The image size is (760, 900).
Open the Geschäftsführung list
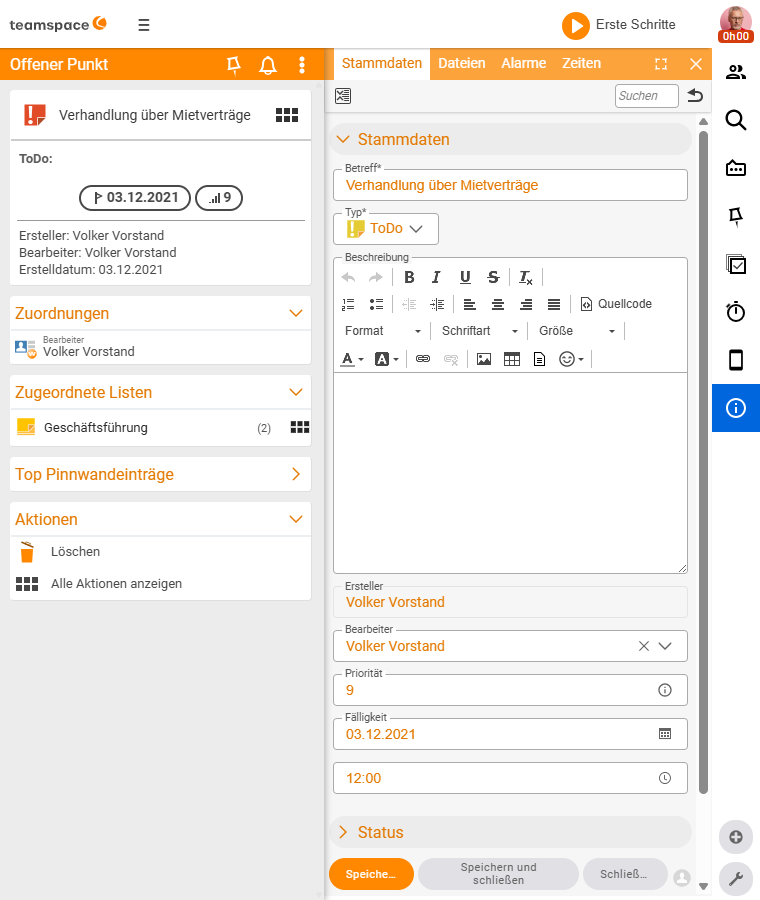click(96, 428)
